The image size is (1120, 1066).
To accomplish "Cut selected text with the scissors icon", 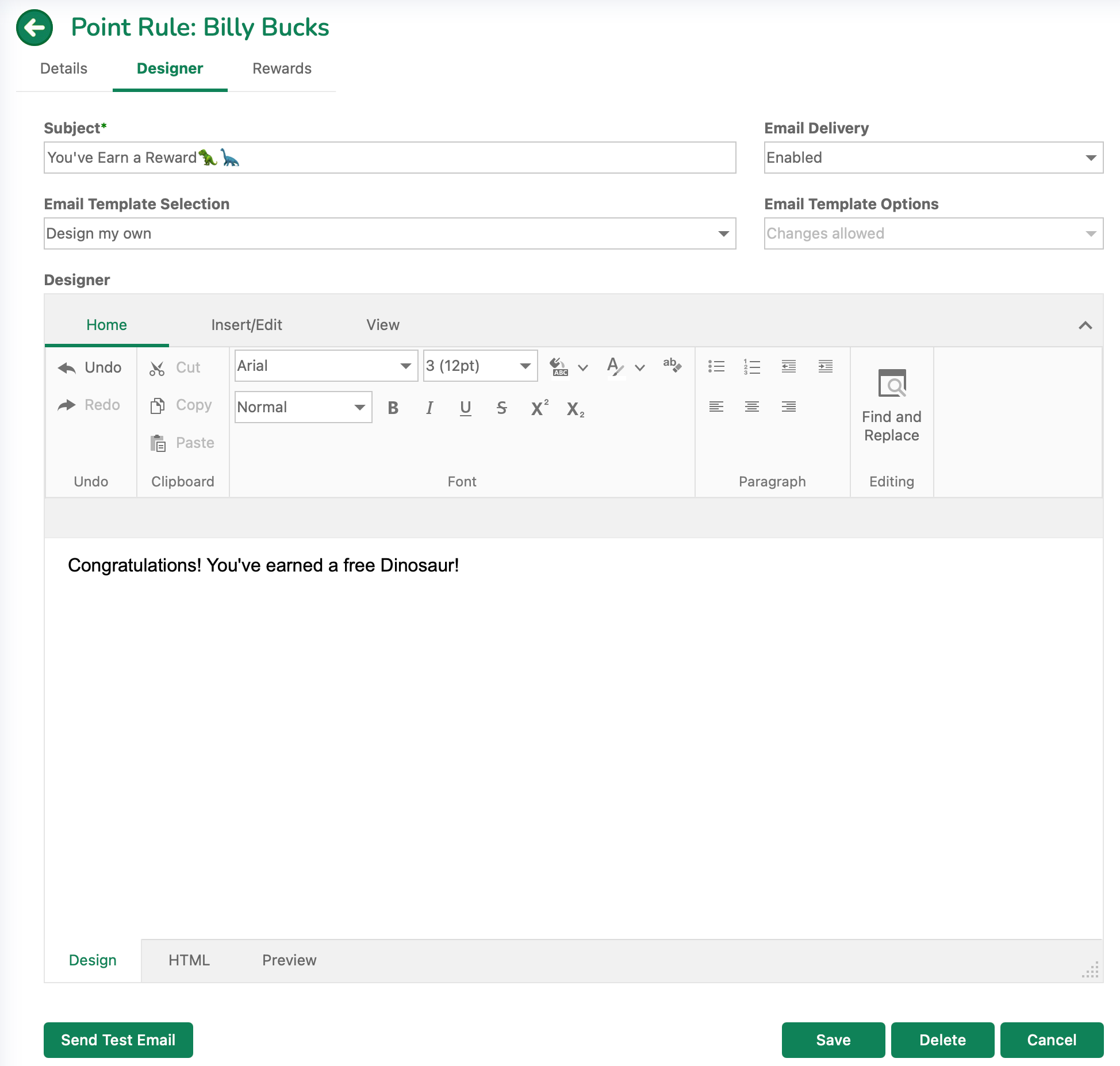I will click(175, 367).
